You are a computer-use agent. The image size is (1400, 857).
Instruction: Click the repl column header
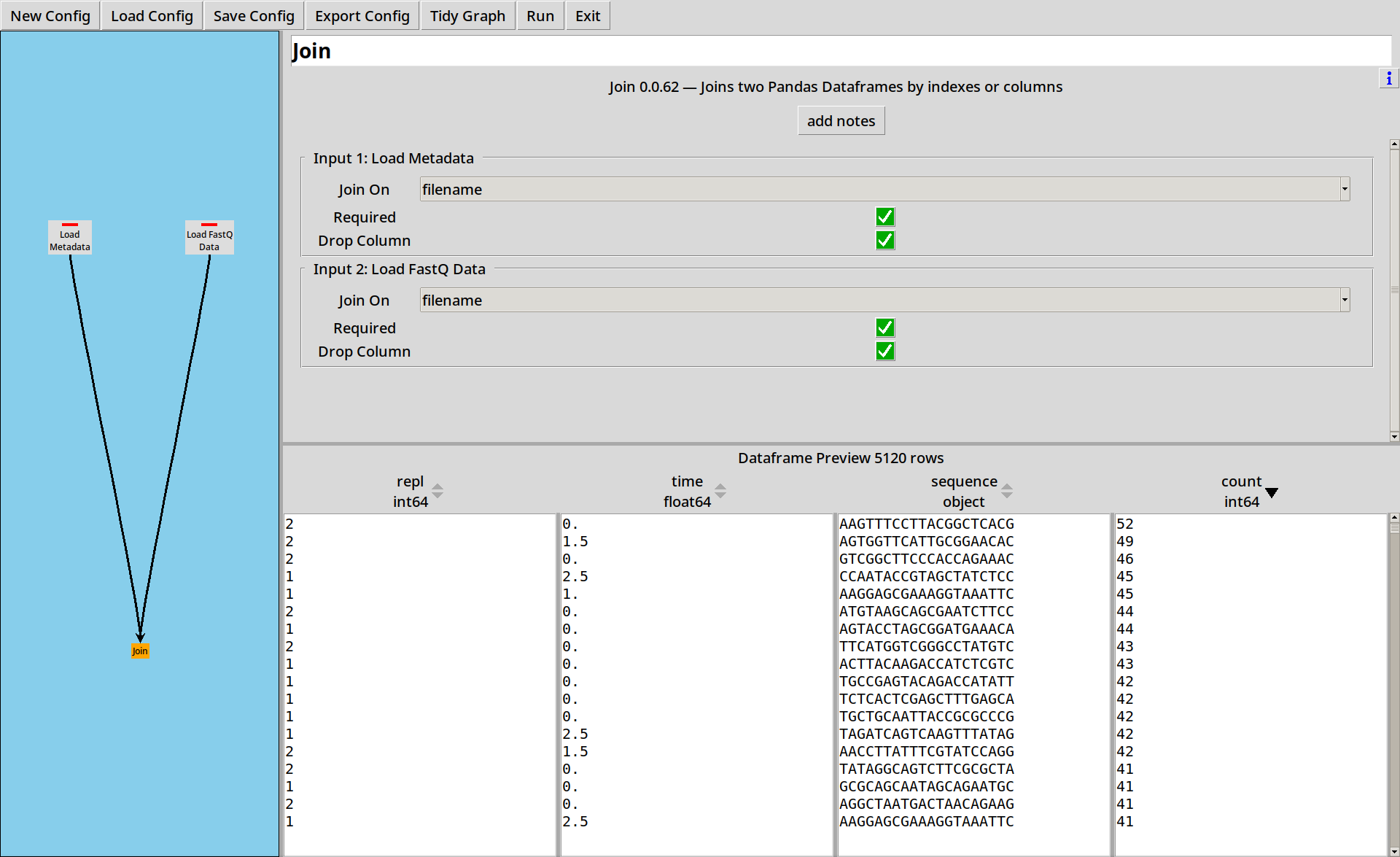click(x=410, y=492)
